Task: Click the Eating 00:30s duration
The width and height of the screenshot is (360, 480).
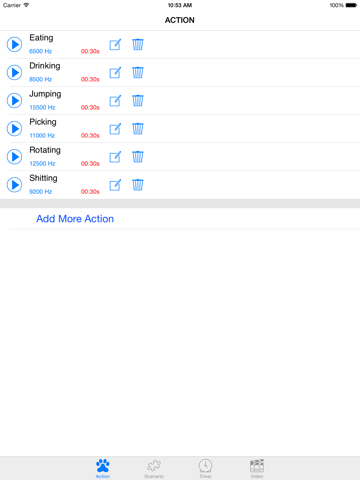Action: point(90,51)
